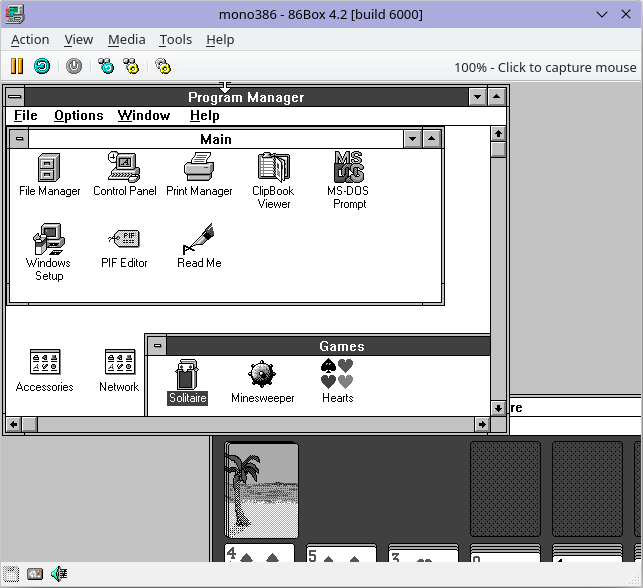The height and width of the screenshot is (588, 643).
Task: Click the sound speaker status bar icon
Action: pos(59,574)
